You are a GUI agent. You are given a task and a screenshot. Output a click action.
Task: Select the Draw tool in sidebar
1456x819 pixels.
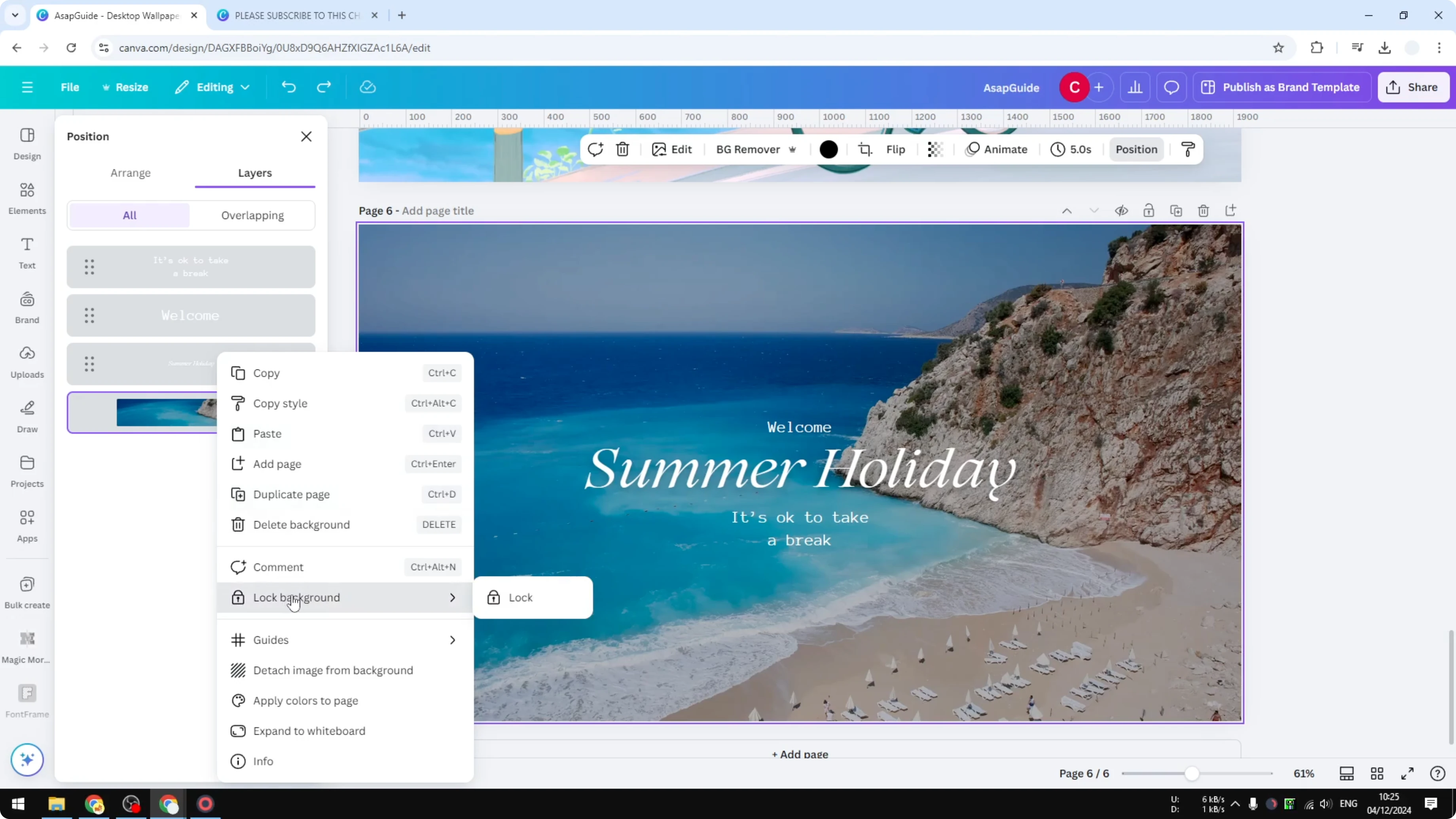27,417
